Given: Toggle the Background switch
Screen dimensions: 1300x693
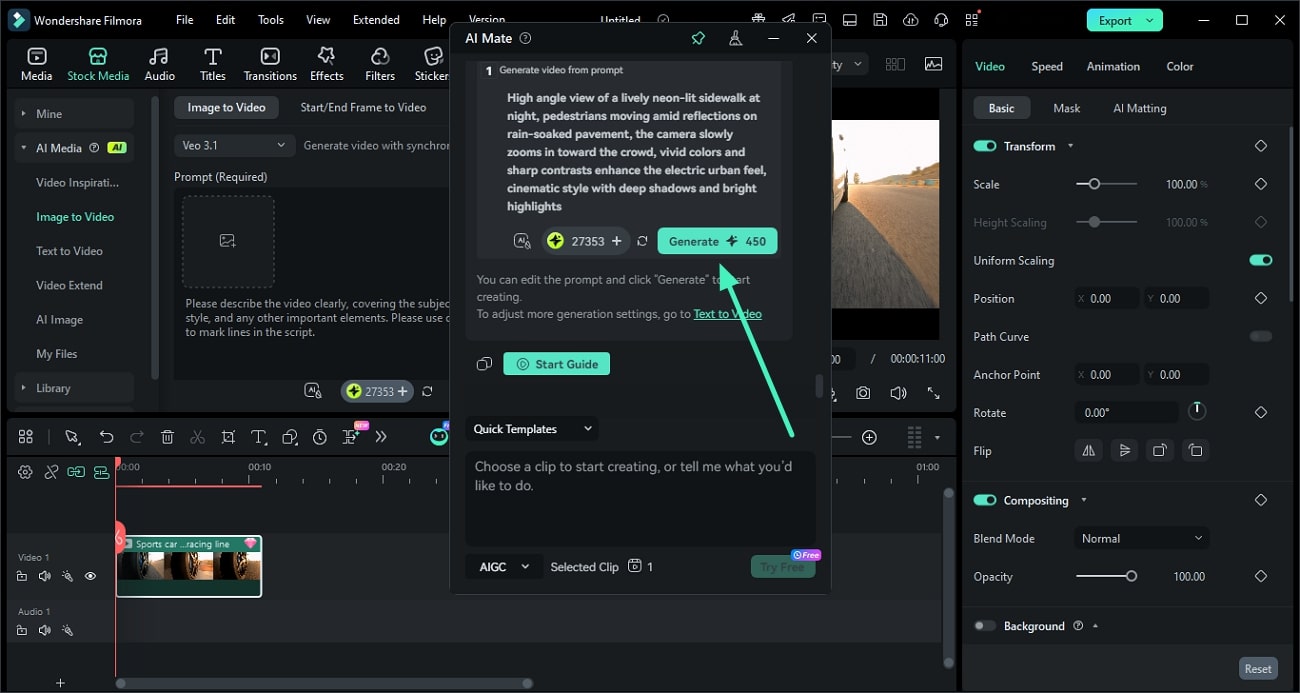Looking at the screenshot, I should pyautogui.click(x=985, y=626).
